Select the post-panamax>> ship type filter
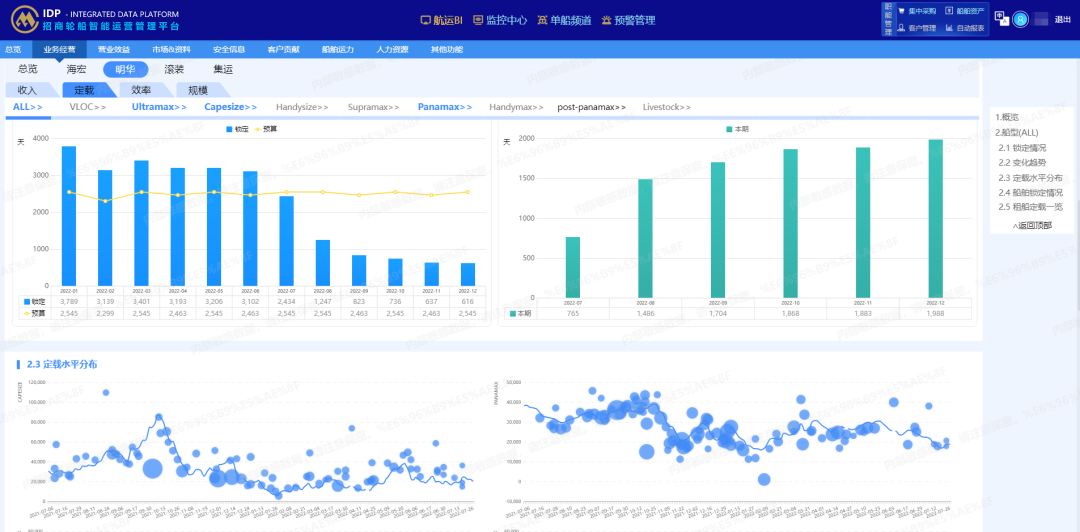 [x=592, y=107]
